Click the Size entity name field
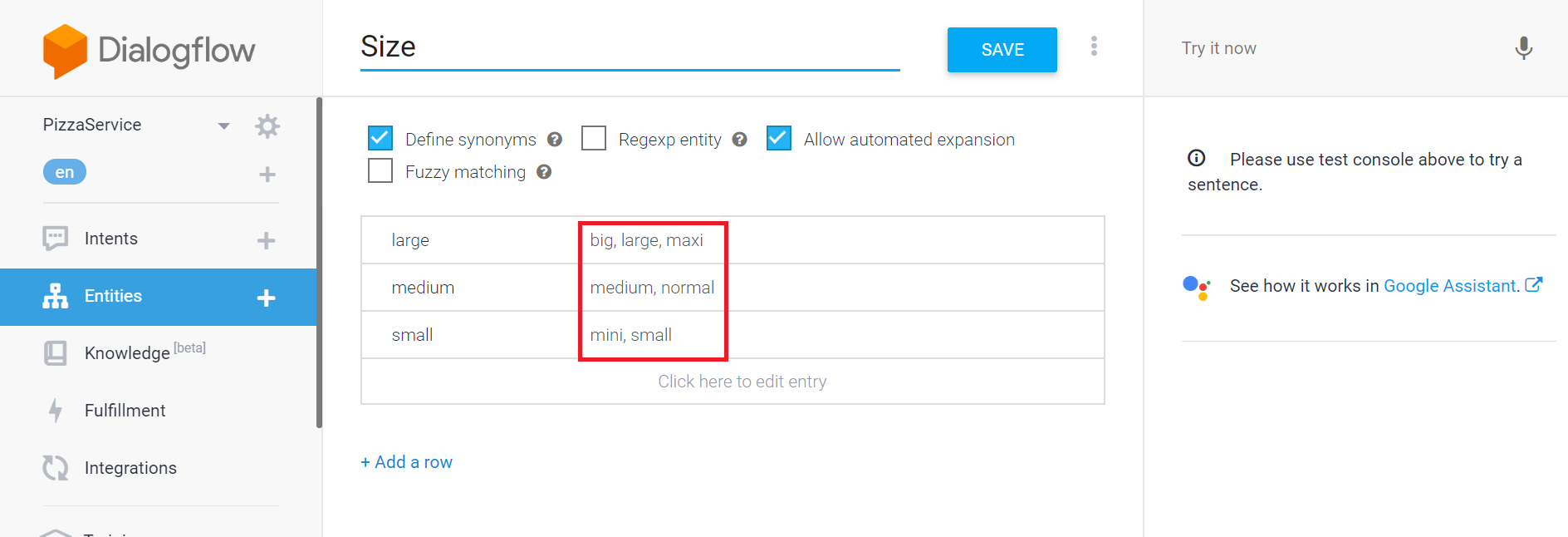The image size is (1568, 537). point(630,47)
